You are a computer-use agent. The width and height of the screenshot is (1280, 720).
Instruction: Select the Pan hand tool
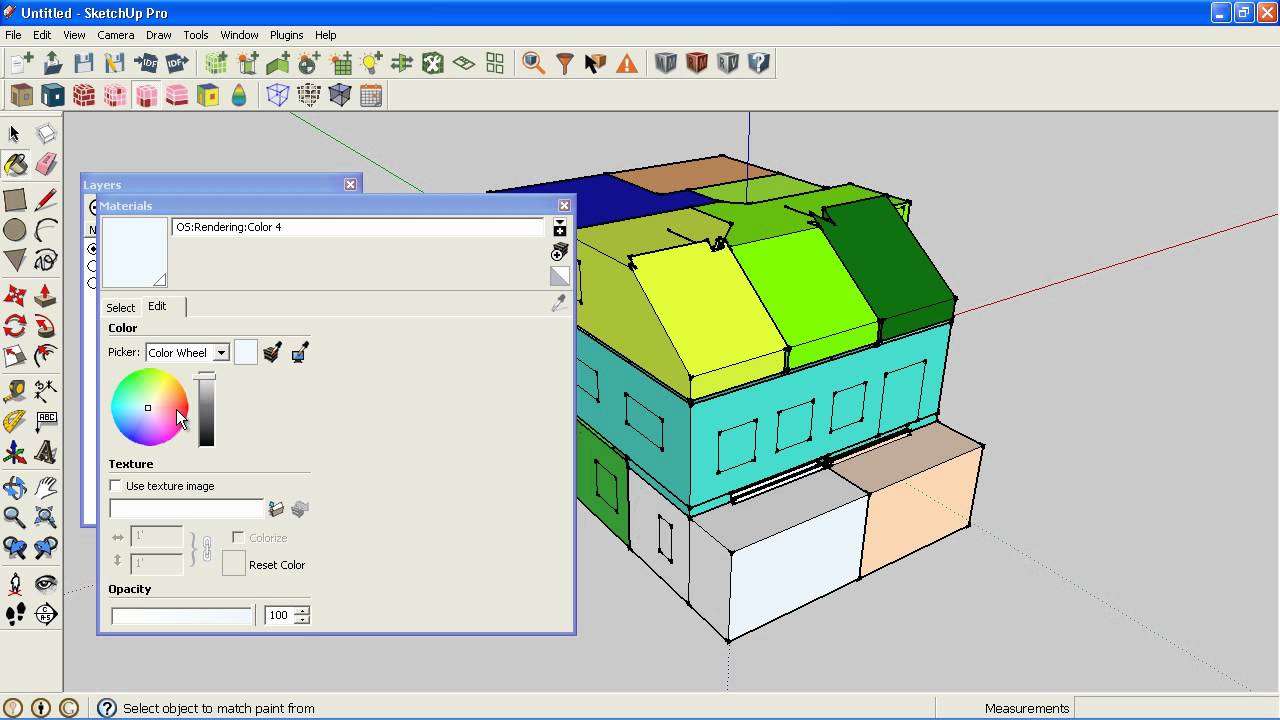(x=46, y=487)
